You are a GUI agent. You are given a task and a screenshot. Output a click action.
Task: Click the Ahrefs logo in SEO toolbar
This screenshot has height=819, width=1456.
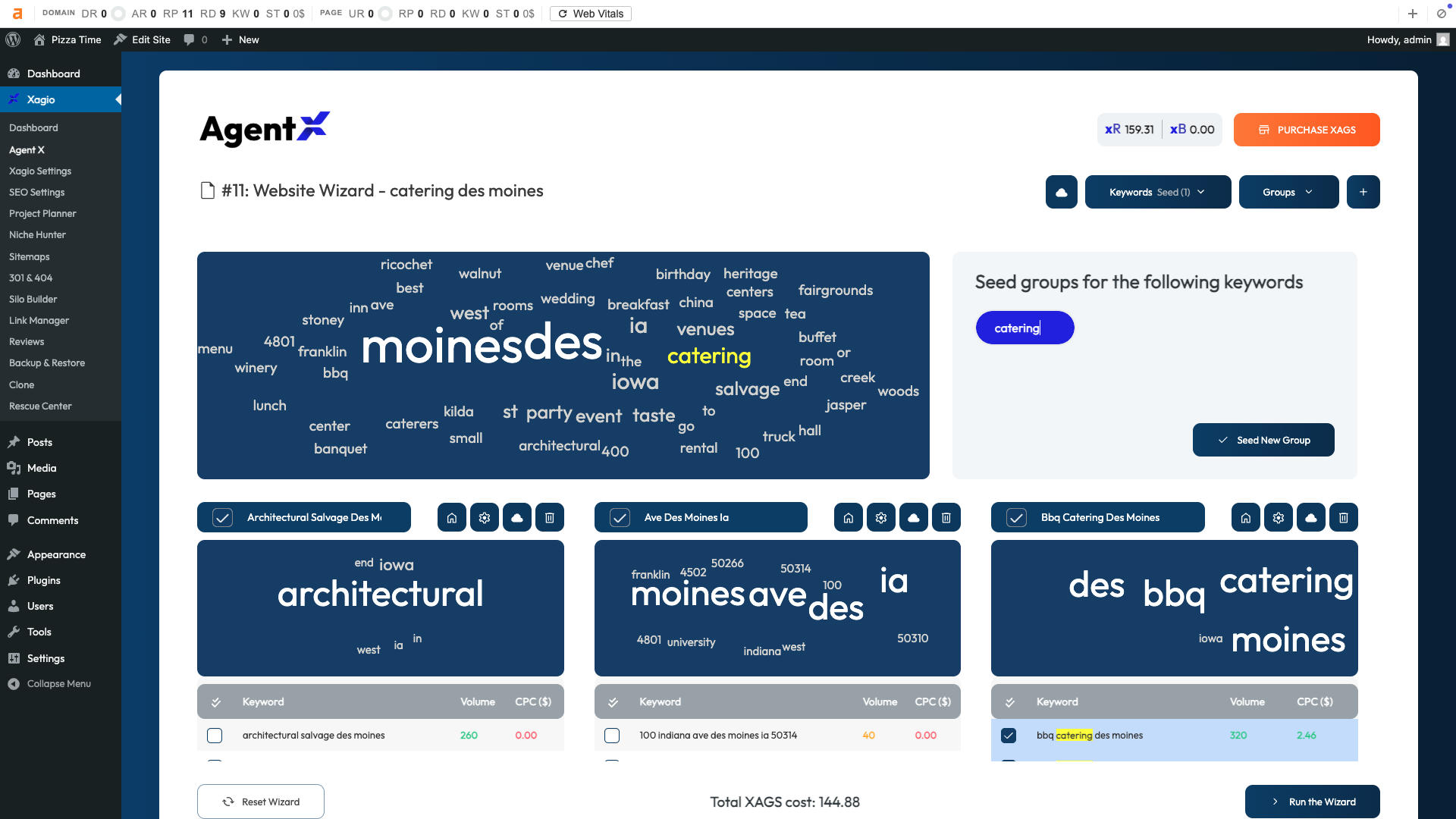coord(17,14)
